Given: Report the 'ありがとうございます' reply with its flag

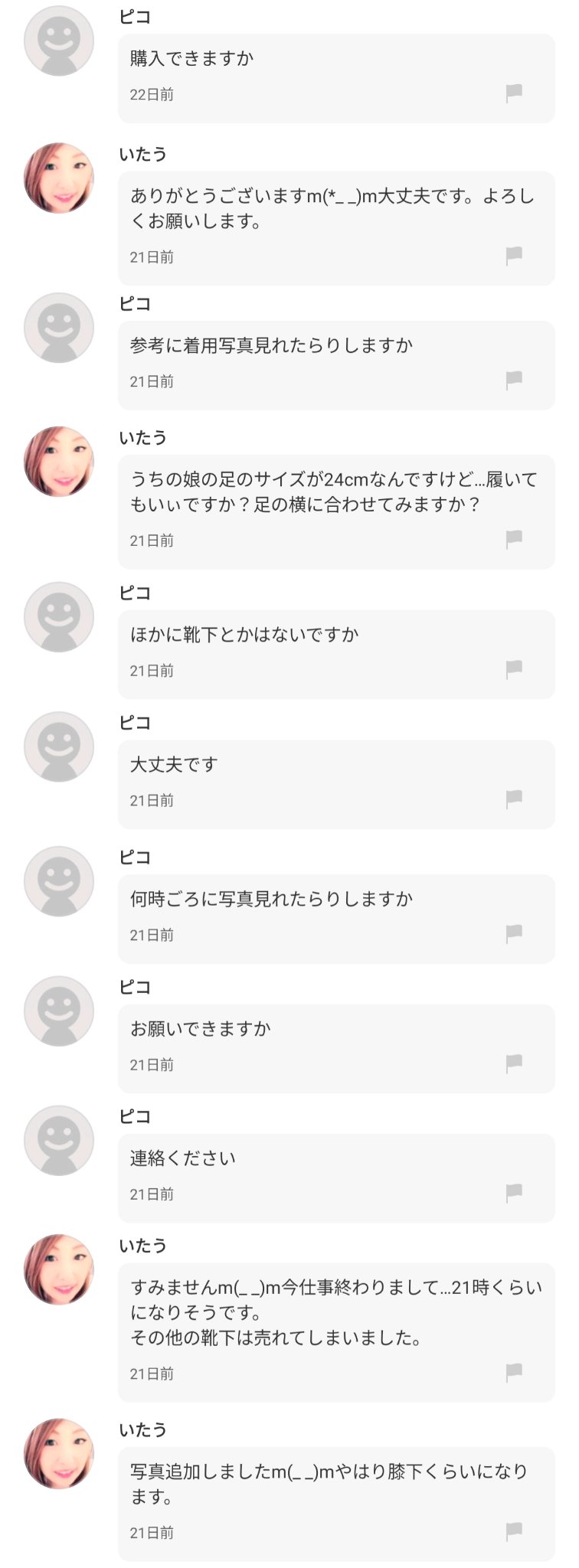Looking at the screenshot, I should (x=514, y=256).
